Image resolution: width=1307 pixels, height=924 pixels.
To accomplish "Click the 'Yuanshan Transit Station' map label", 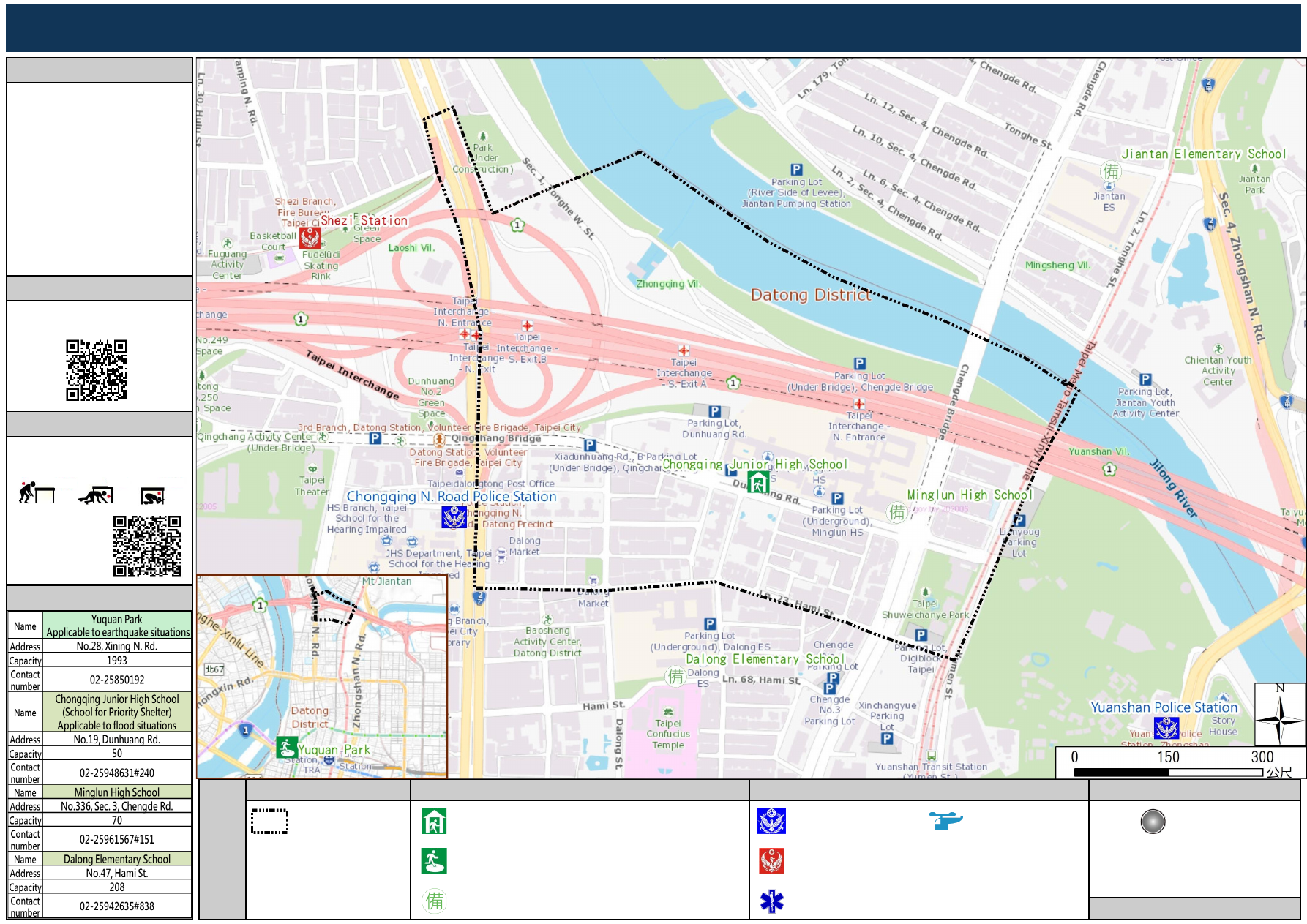I will [x=931, y=767].
